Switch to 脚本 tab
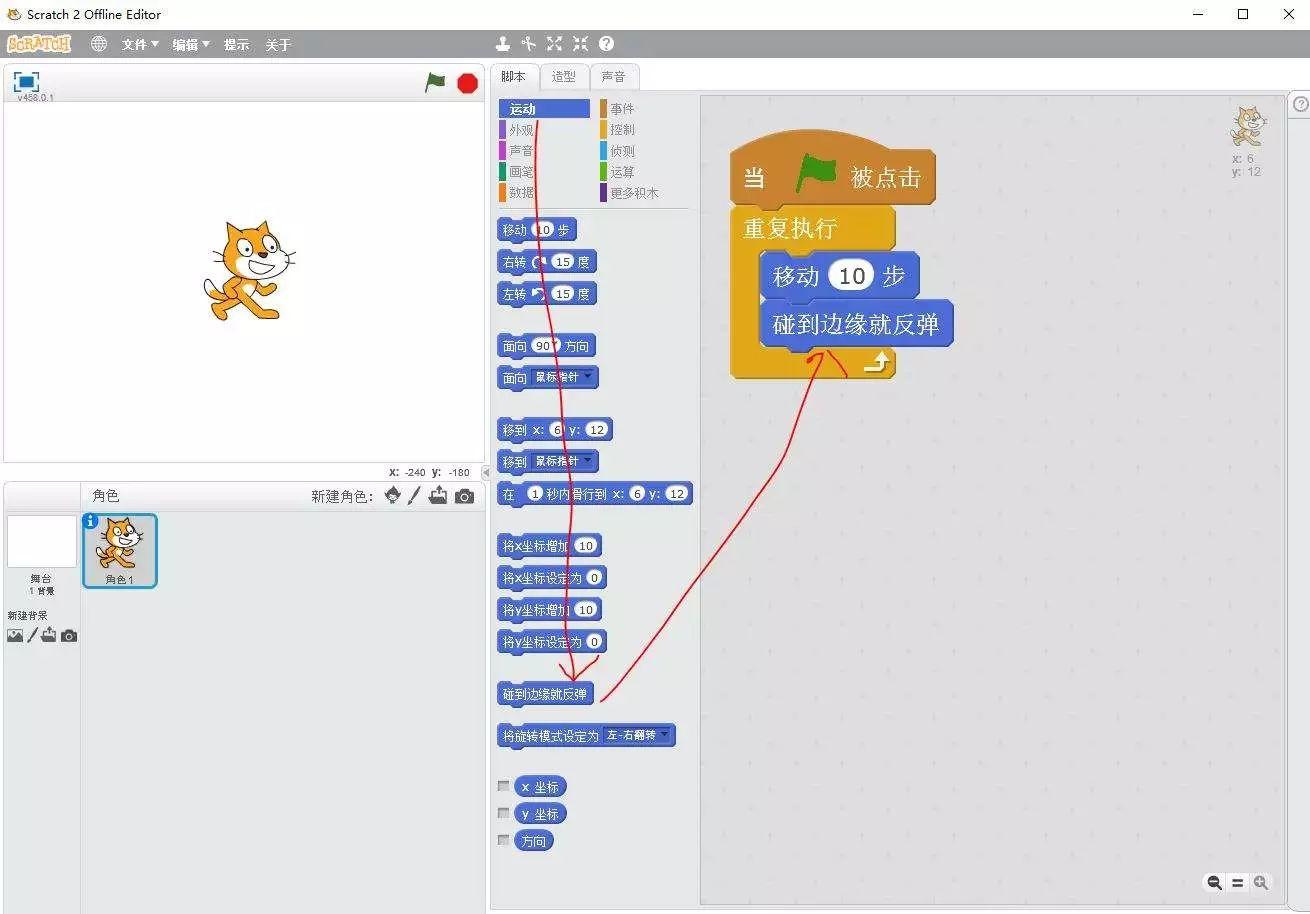 click(514, 77)
